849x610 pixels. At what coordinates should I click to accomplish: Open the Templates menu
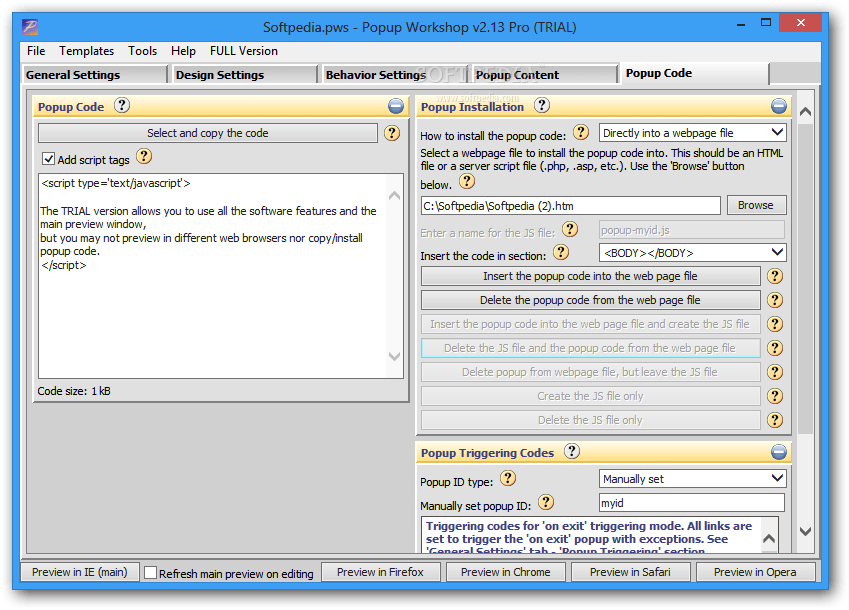click(x=87, y=50)
